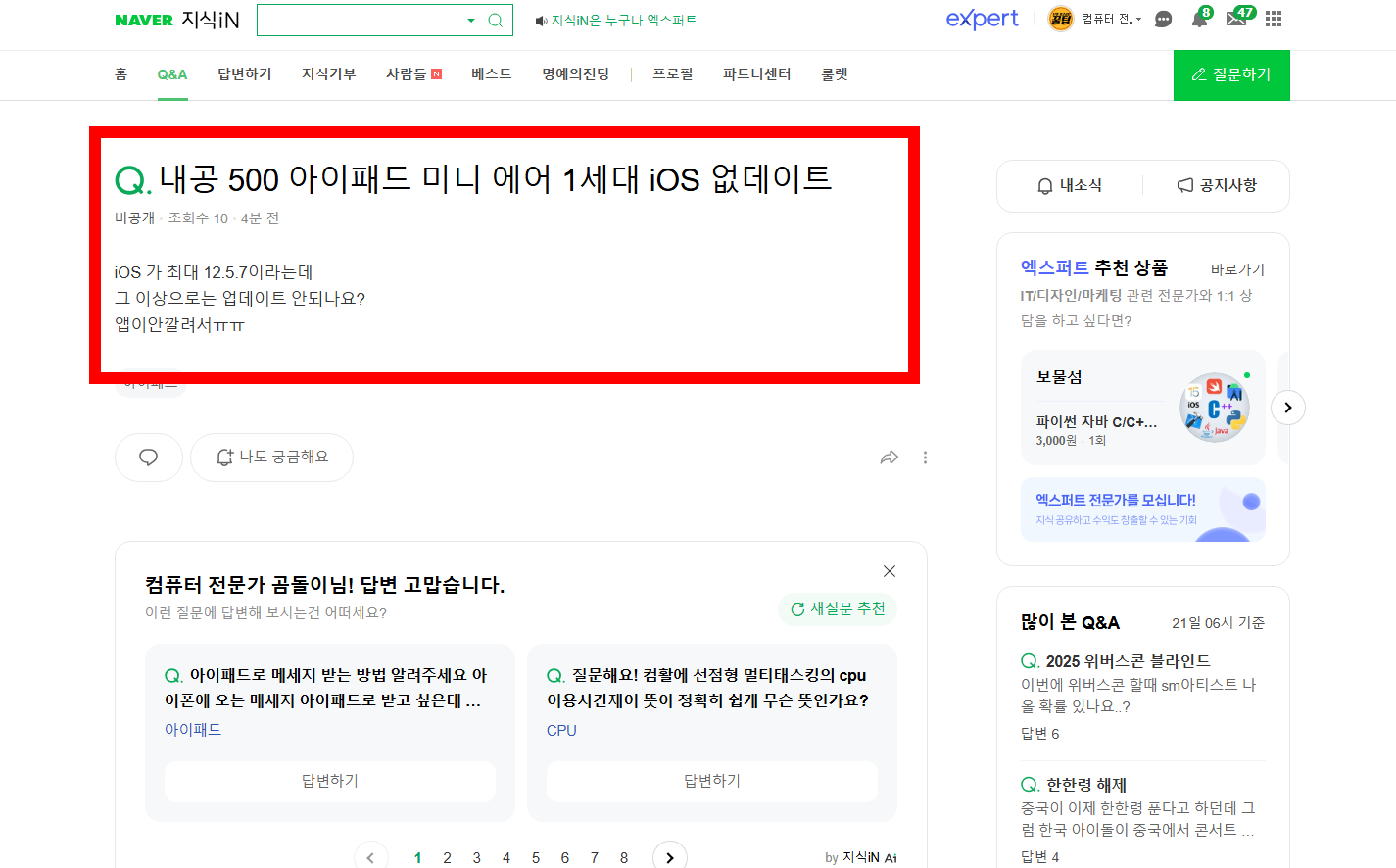Advance expert carousel with right chevron

1288,408
